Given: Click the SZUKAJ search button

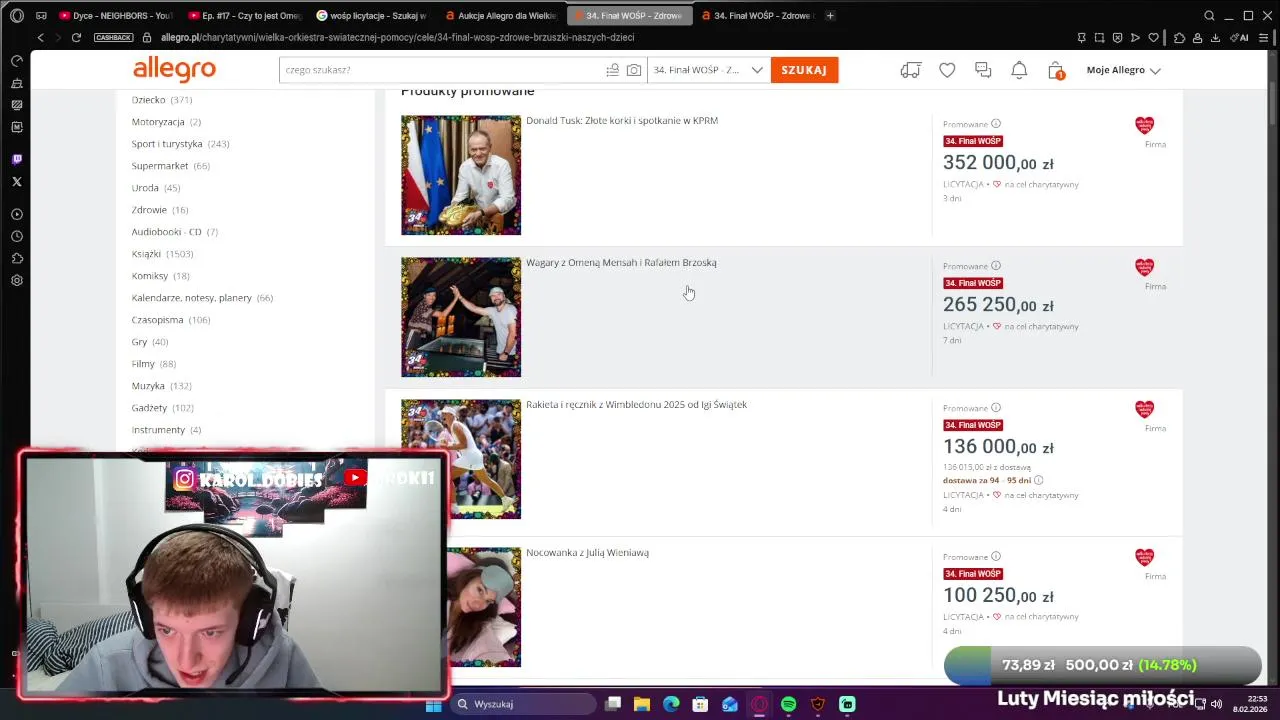Looking at the screenshot, I should click(804, 70).
